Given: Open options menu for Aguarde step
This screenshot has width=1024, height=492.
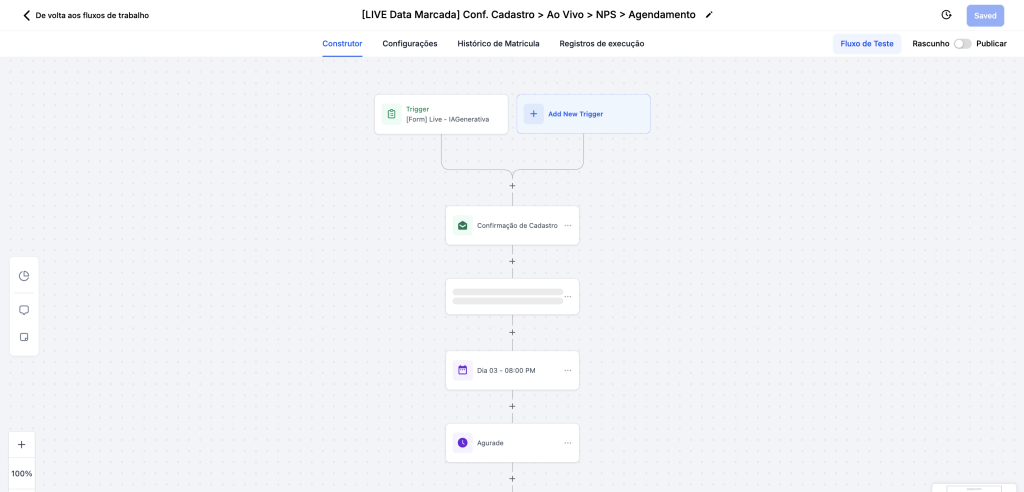Looking at the screenshot, I should tap(568, 443).
